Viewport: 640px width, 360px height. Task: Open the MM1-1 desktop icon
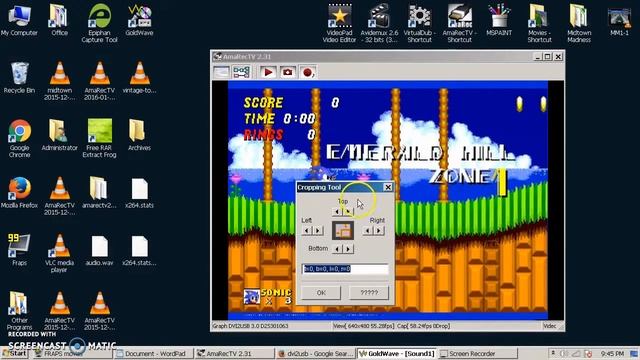point(619,20)
